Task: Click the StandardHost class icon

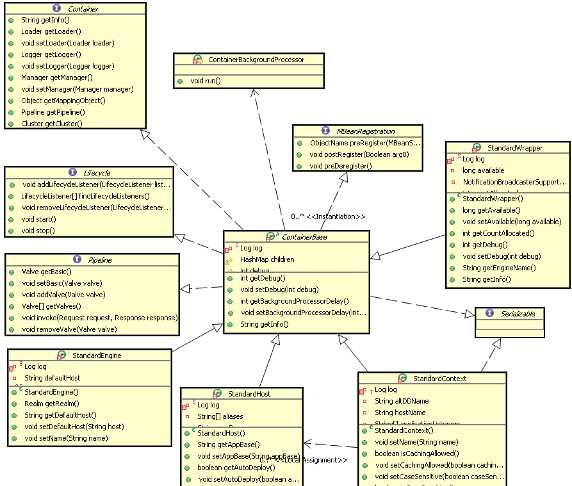Action: tap(217, 394)
